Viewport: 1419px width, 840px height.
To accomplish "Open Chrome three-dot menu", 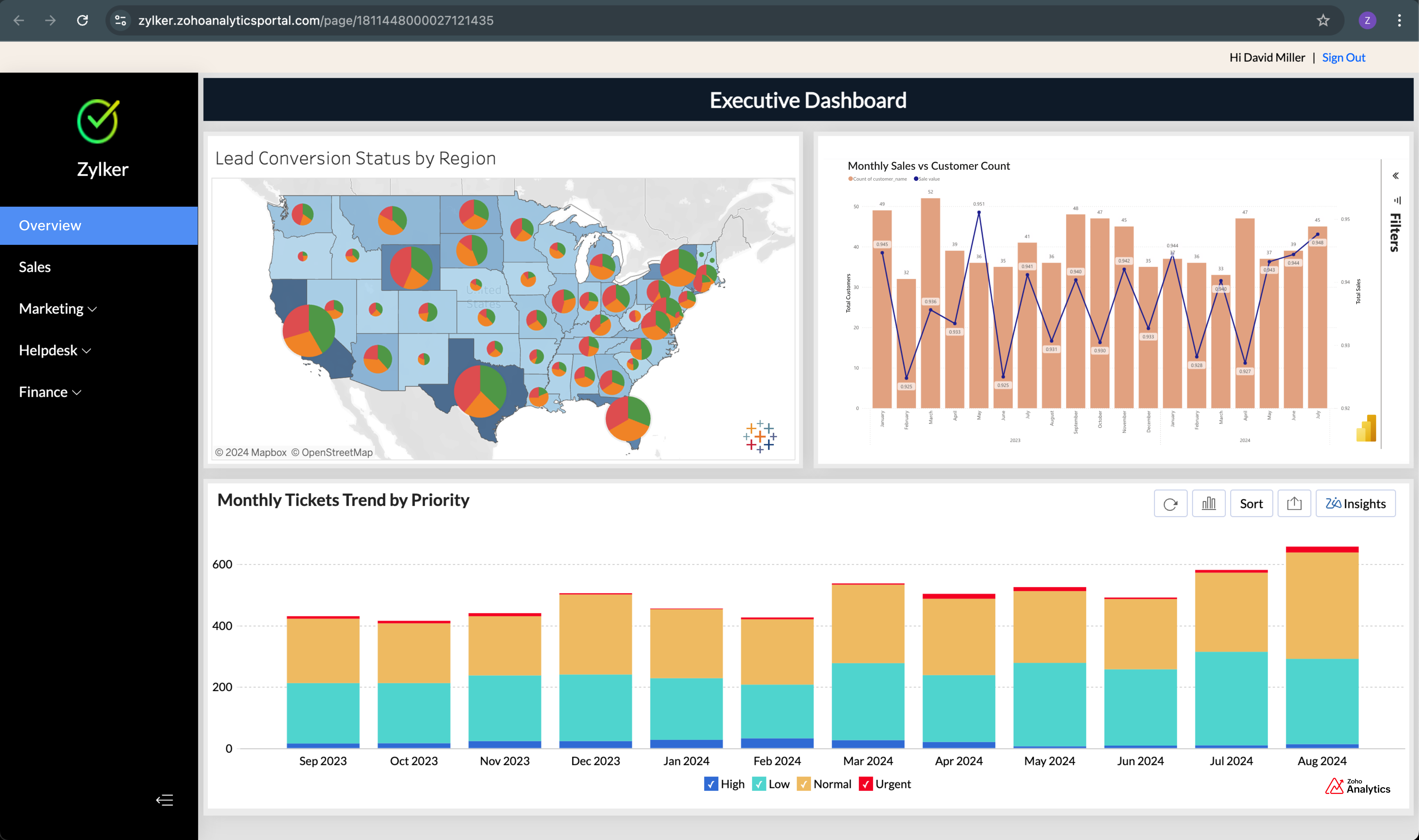I will point(1399,20).
